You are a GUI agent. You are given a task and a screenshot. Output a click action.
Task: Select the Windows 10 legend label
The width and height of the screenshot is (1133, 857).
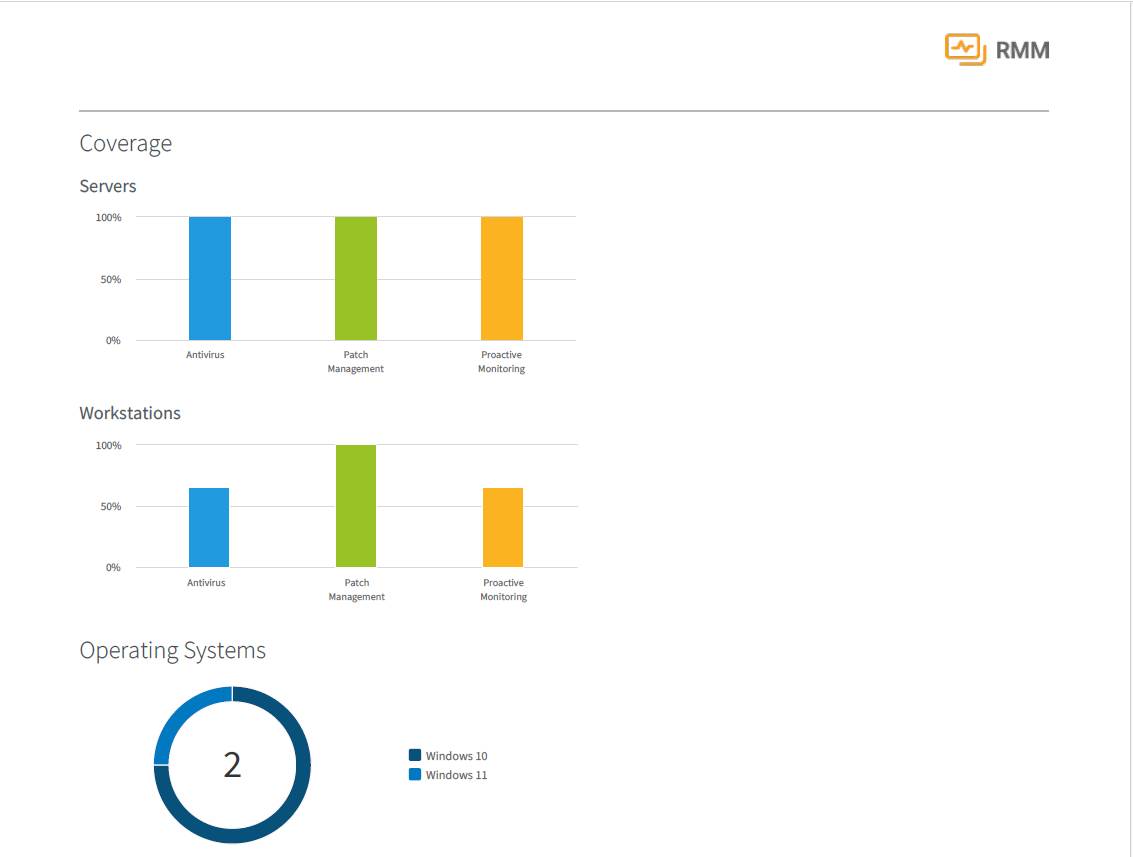pos(457,756)
